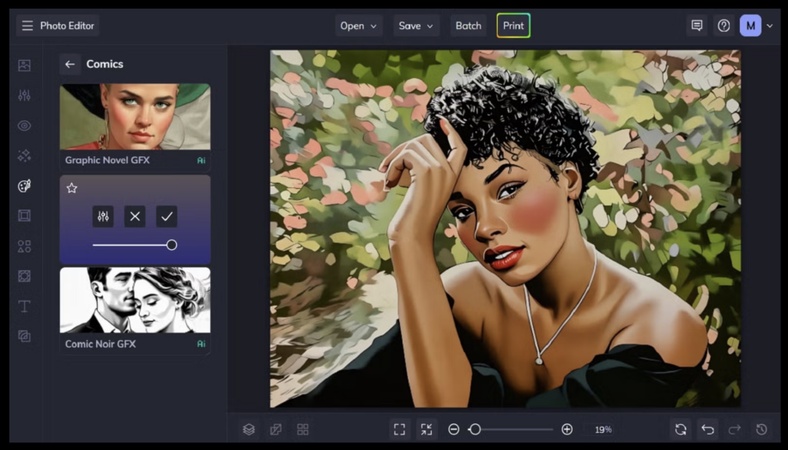Click the fit to screen icon
Screen dimensions: 788x450
399,429
